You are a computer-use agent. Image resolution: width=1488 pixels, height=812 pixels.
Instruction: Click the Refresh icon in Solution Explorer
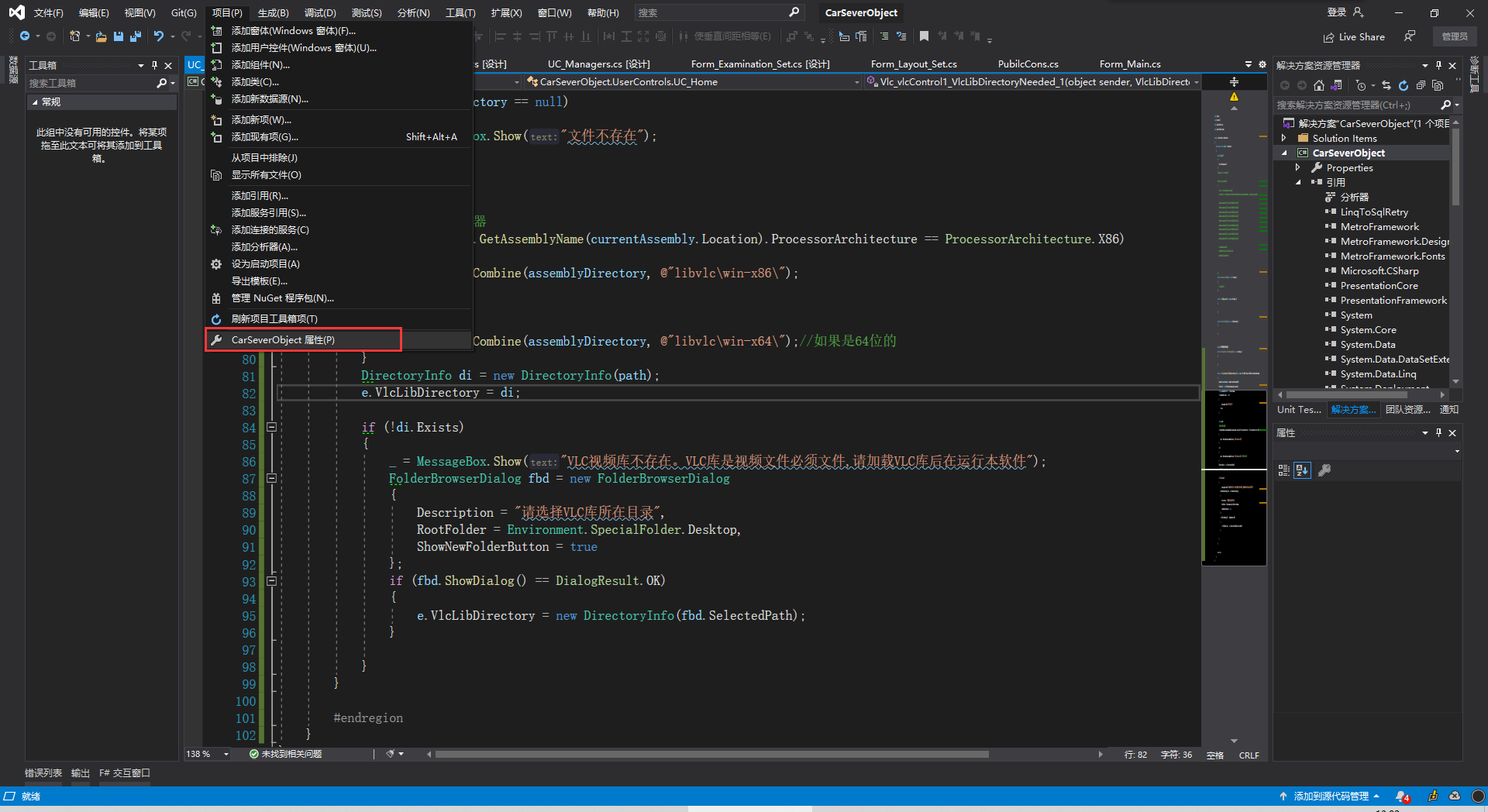1404,86
